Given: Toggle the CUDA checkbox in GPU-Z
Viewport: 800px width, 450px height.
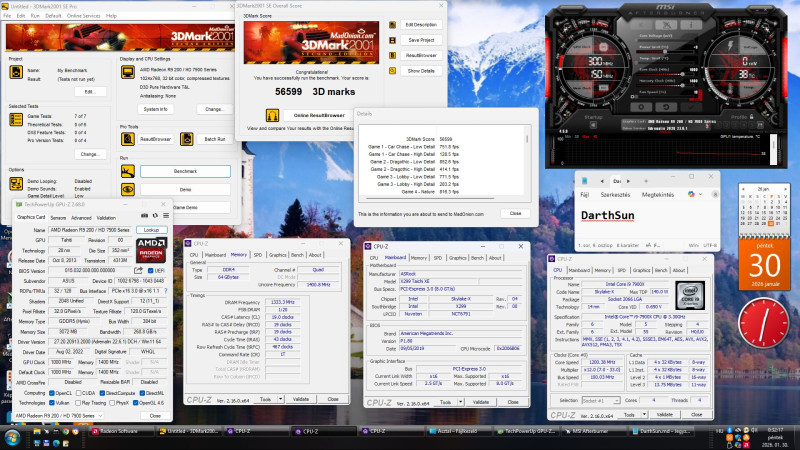Looking at the screenshot, I should [x=78, y=393].
